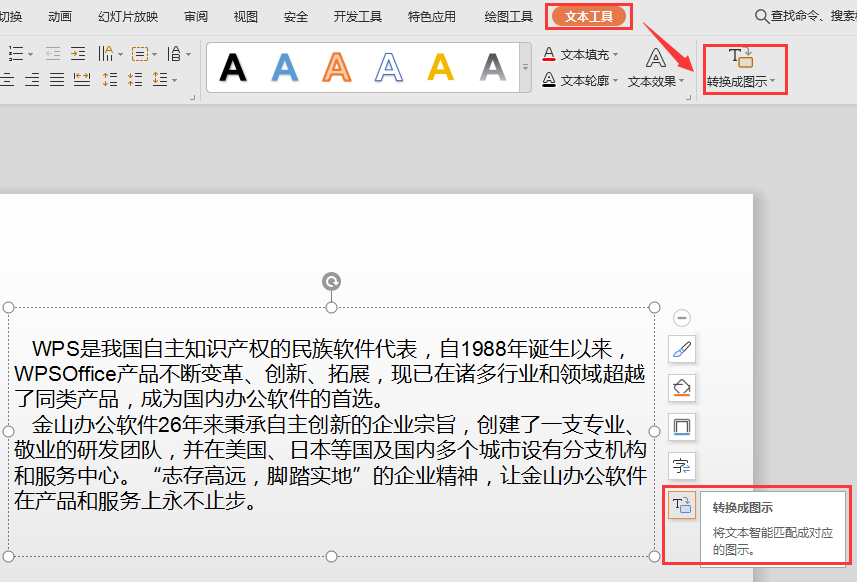Image resolution: width=857 pixels, height=582 pixels.
Task: Expand the text direction dropdown arrow
Action: [189, 54]
